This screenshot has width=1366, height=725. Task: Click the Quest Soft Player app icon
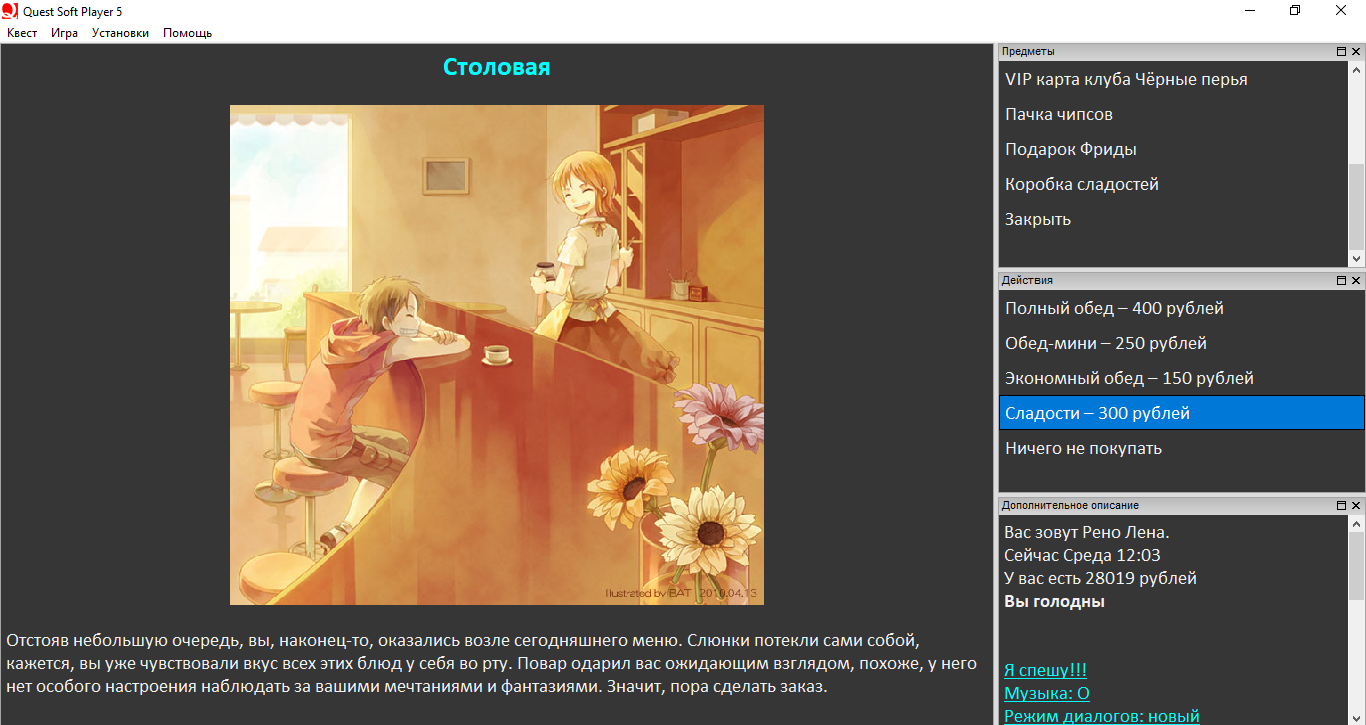click(10, 10)
